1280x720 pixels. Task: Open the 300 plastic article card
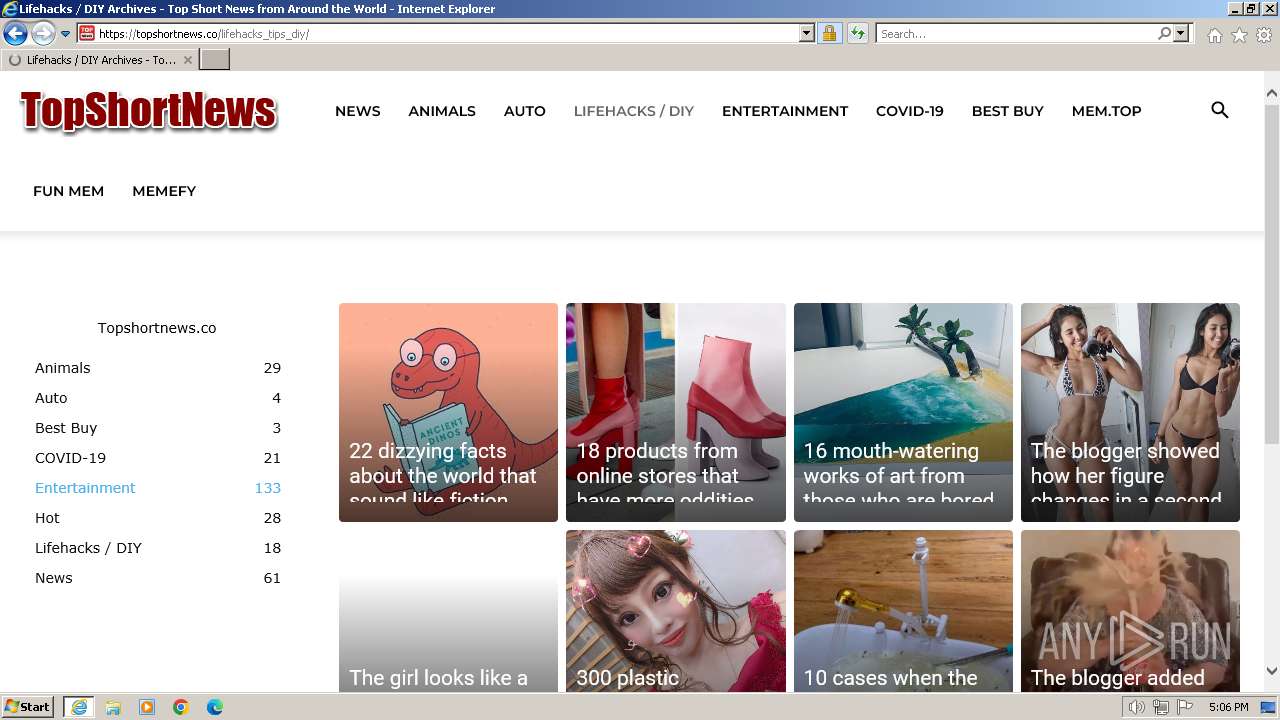[676, 611]
